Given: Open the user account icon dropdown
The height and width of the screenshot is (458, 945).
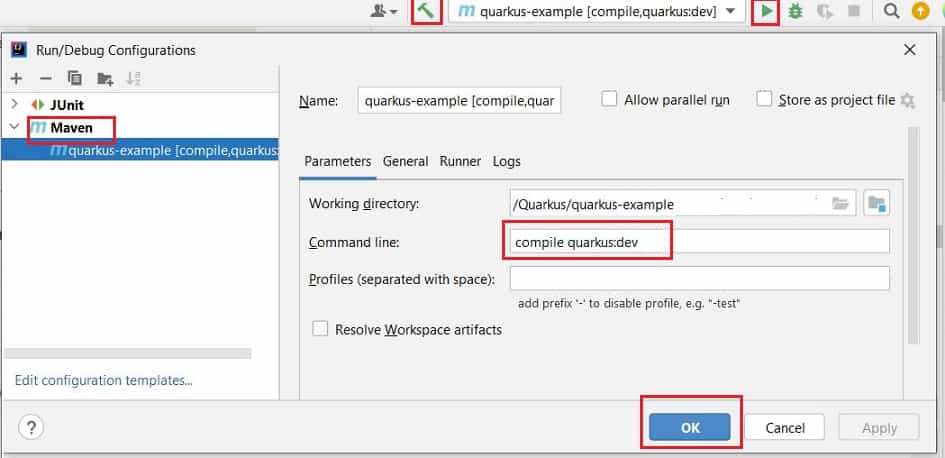Looking at the screenshot, I should click(x=384, y=11).
